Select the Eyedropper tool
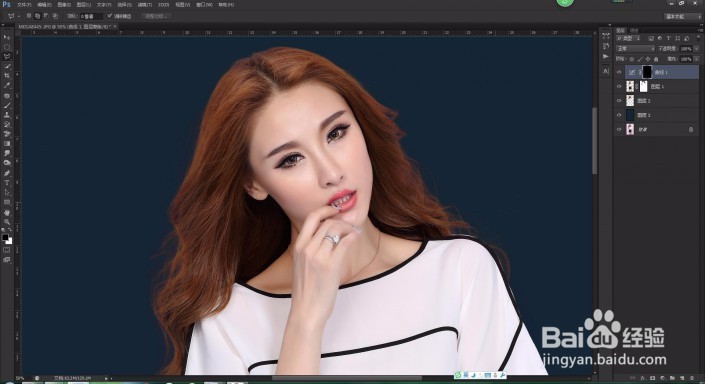This screenshot has width=705, height=384. [7, 85]
